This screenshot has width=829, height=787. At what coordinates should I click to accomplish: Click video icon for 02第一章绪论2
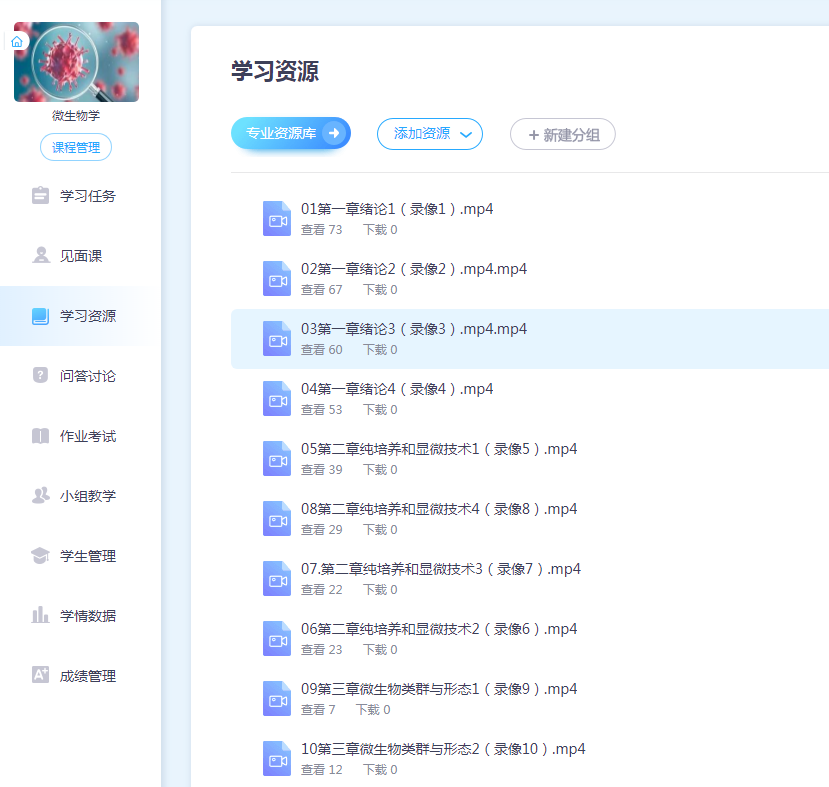click(x=277, y=279)
